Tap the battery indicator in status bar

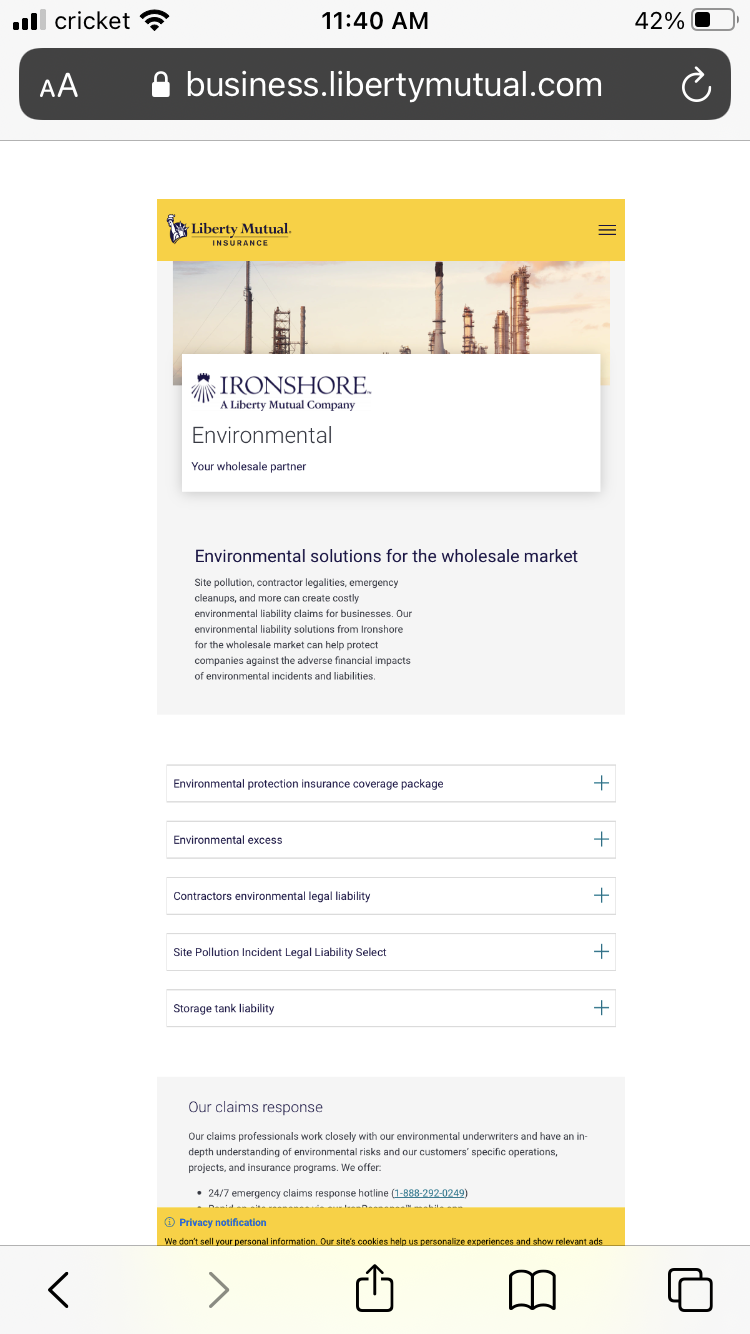point(714,20)
